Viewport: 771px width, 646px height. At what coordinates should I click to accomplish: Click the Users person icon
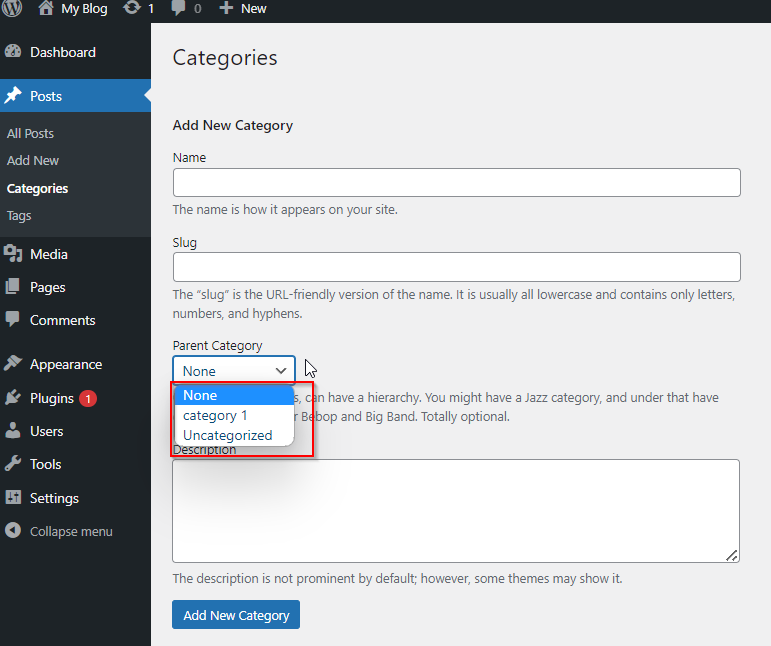[13, 430]
